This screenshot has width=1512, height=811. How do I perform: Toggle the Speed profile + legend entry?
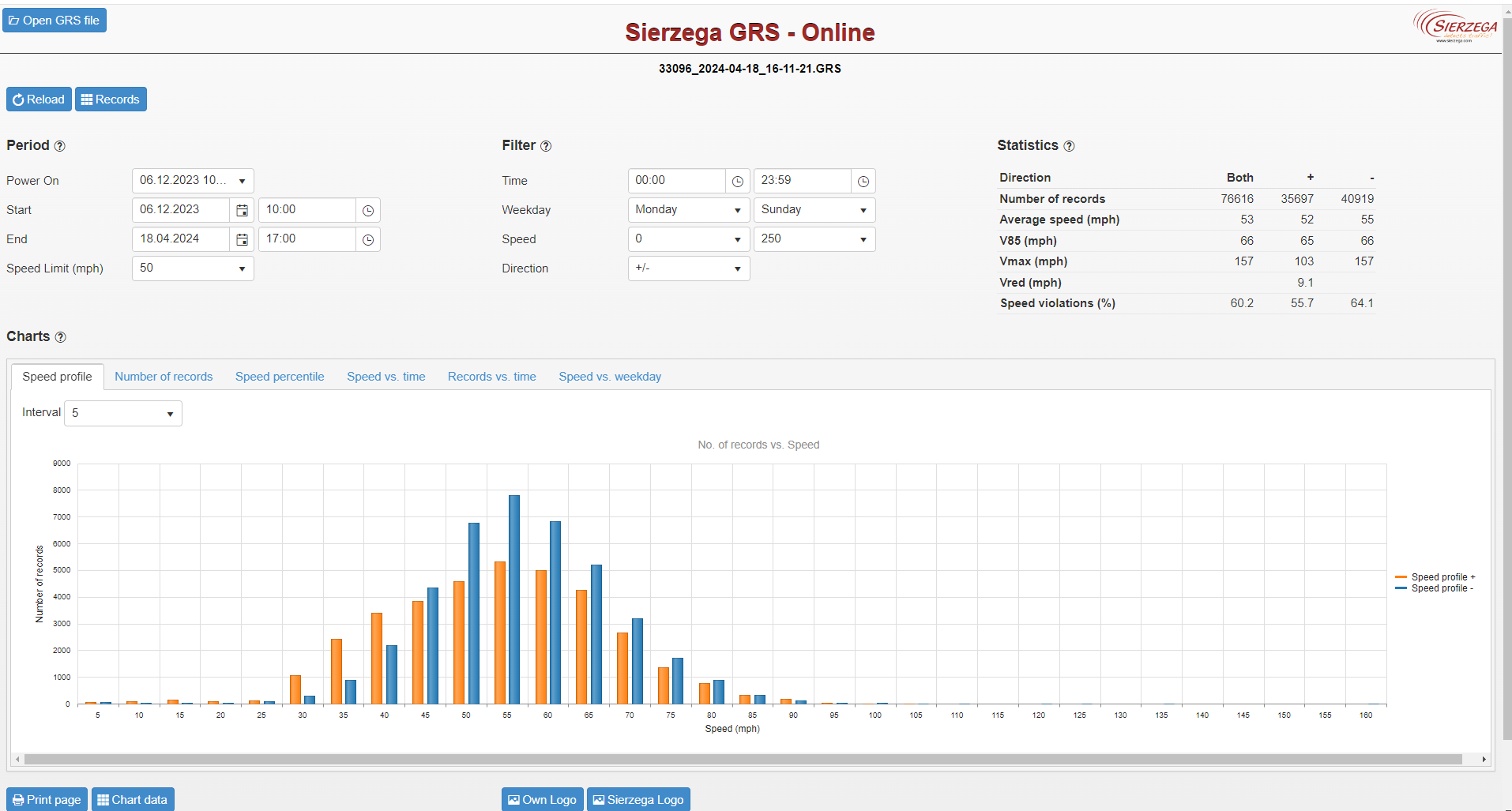click(x=1435, y=577)
